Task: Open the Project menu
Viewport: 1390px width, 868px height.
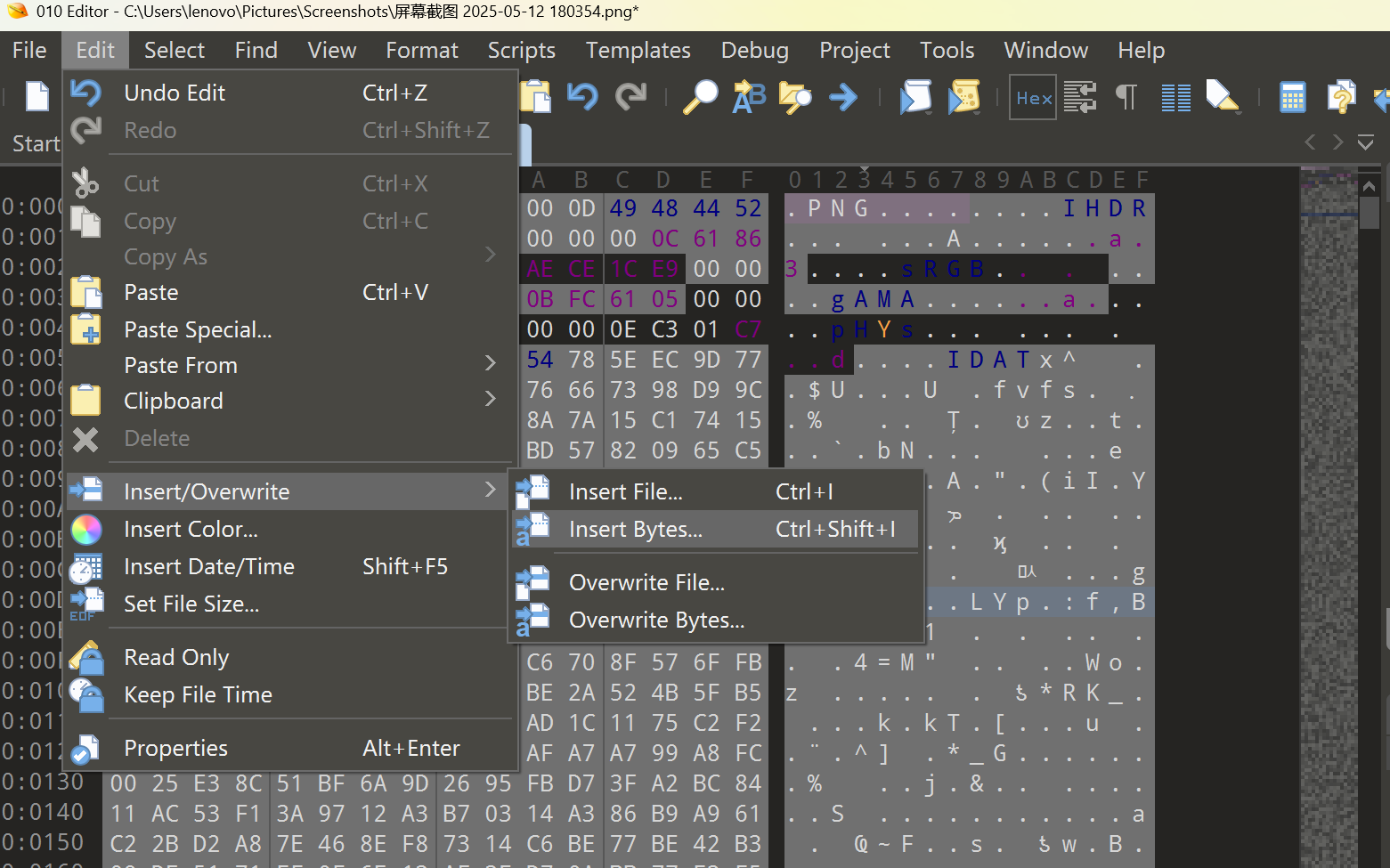Action: [855, 50]
